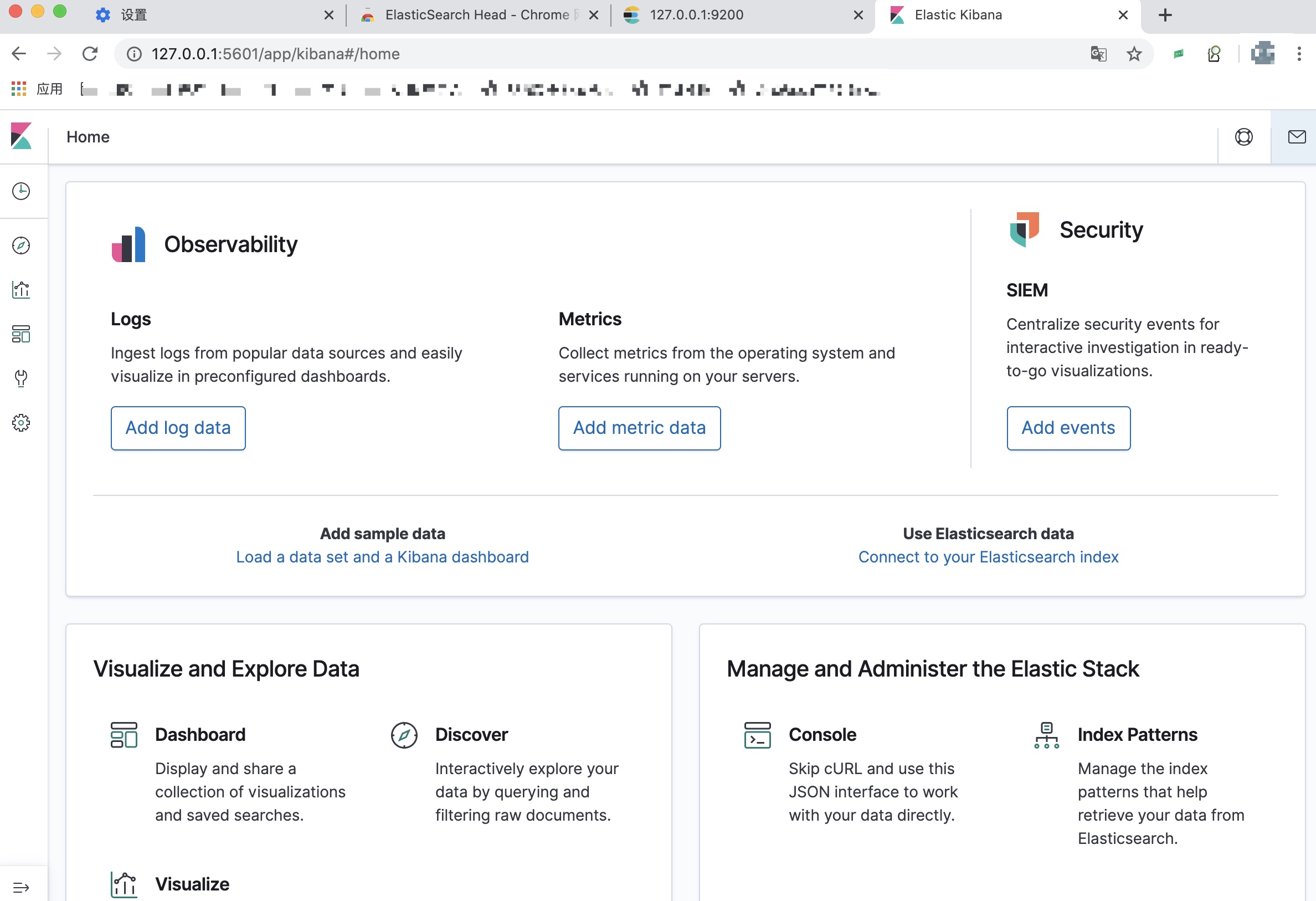Screen dimensions: 1316x901
Task: Click the Google Translate icon in address bar
Action: point(1098,54)
